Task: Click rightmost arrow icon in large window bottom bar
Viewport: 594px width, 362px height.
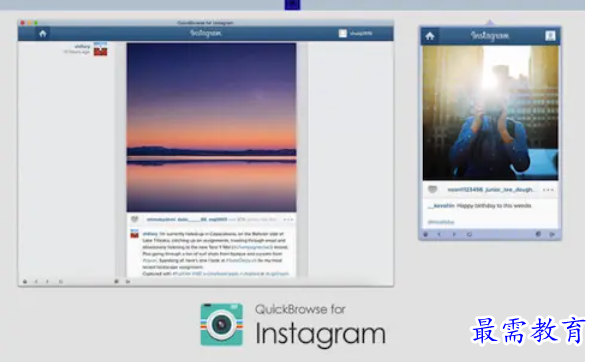Action: coord(128,281)
